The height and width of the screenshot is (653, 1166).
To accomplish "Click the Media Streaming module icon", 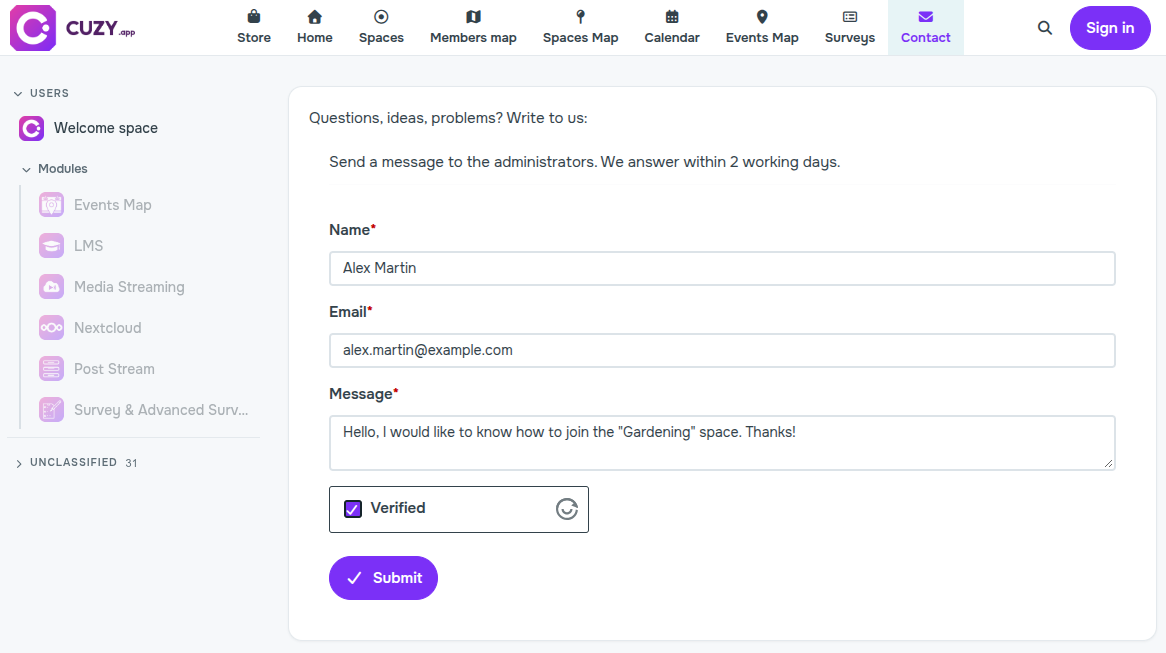I will point(51,286).
